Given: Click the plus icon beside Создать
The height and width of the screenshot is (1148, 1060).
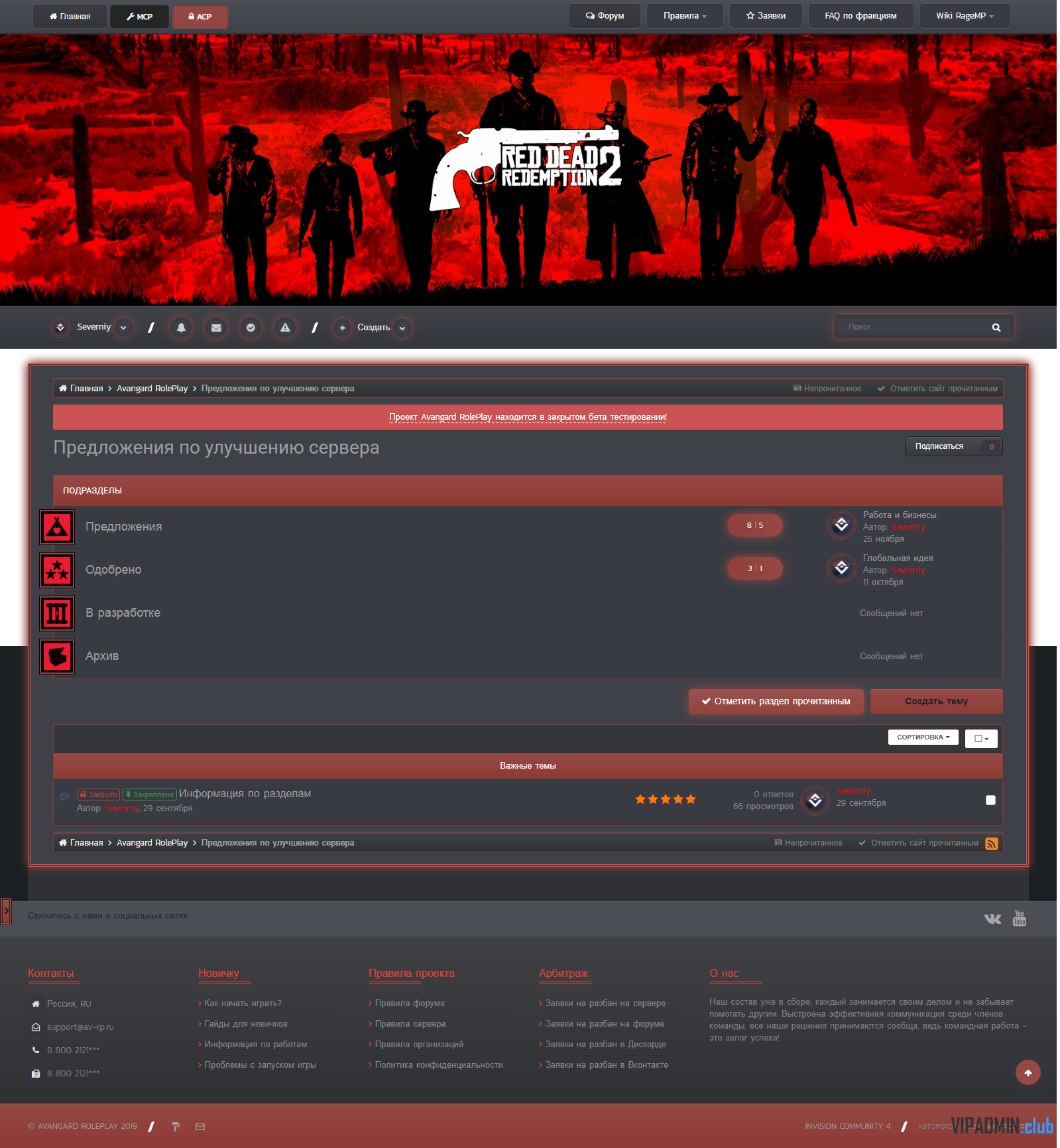Looking at the screenshot, I should click(342, 328).
